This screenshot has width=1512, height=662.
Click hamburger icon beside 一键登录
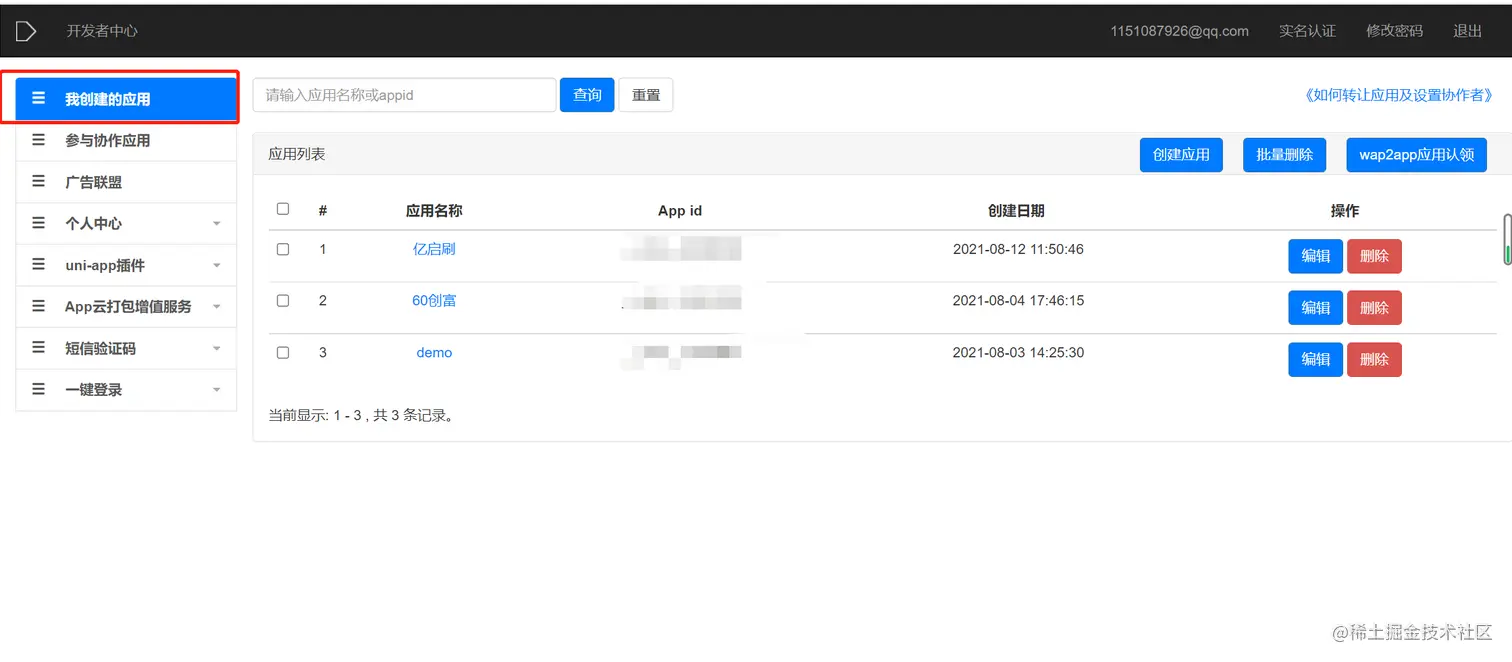39,389
